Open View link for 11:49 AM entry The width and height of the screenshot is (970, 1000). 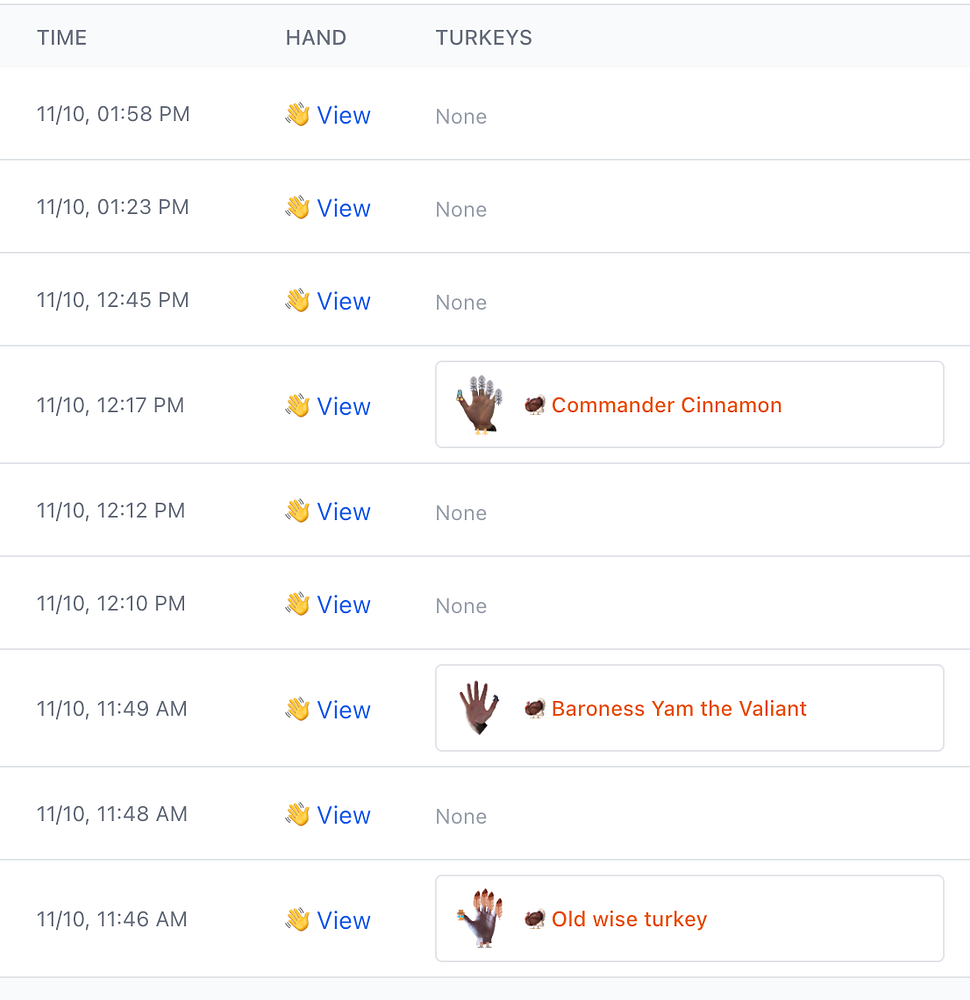tap(343, 710)
